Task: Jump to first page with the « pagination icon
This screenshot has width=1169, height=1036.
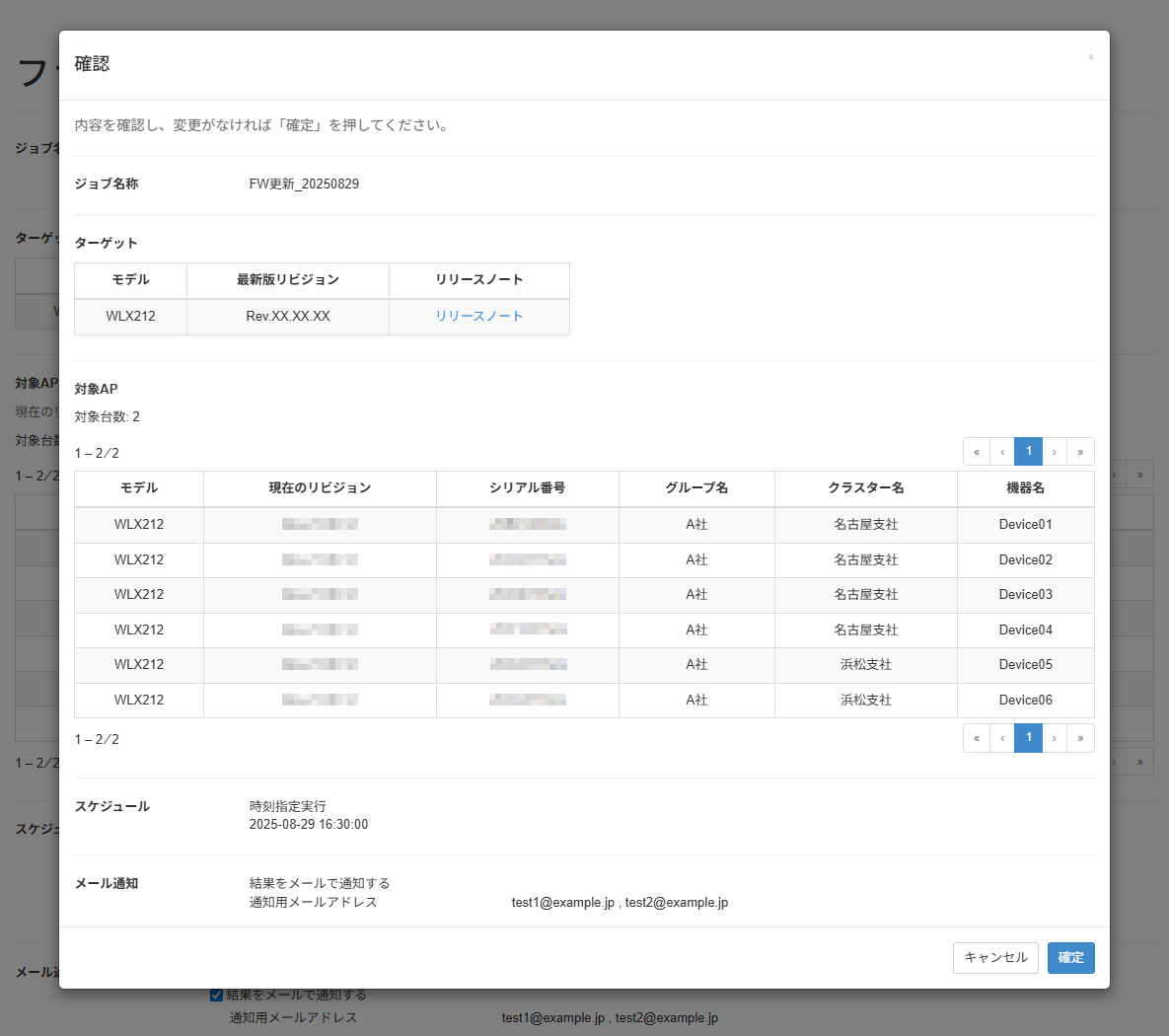Action: pos(976,451)
